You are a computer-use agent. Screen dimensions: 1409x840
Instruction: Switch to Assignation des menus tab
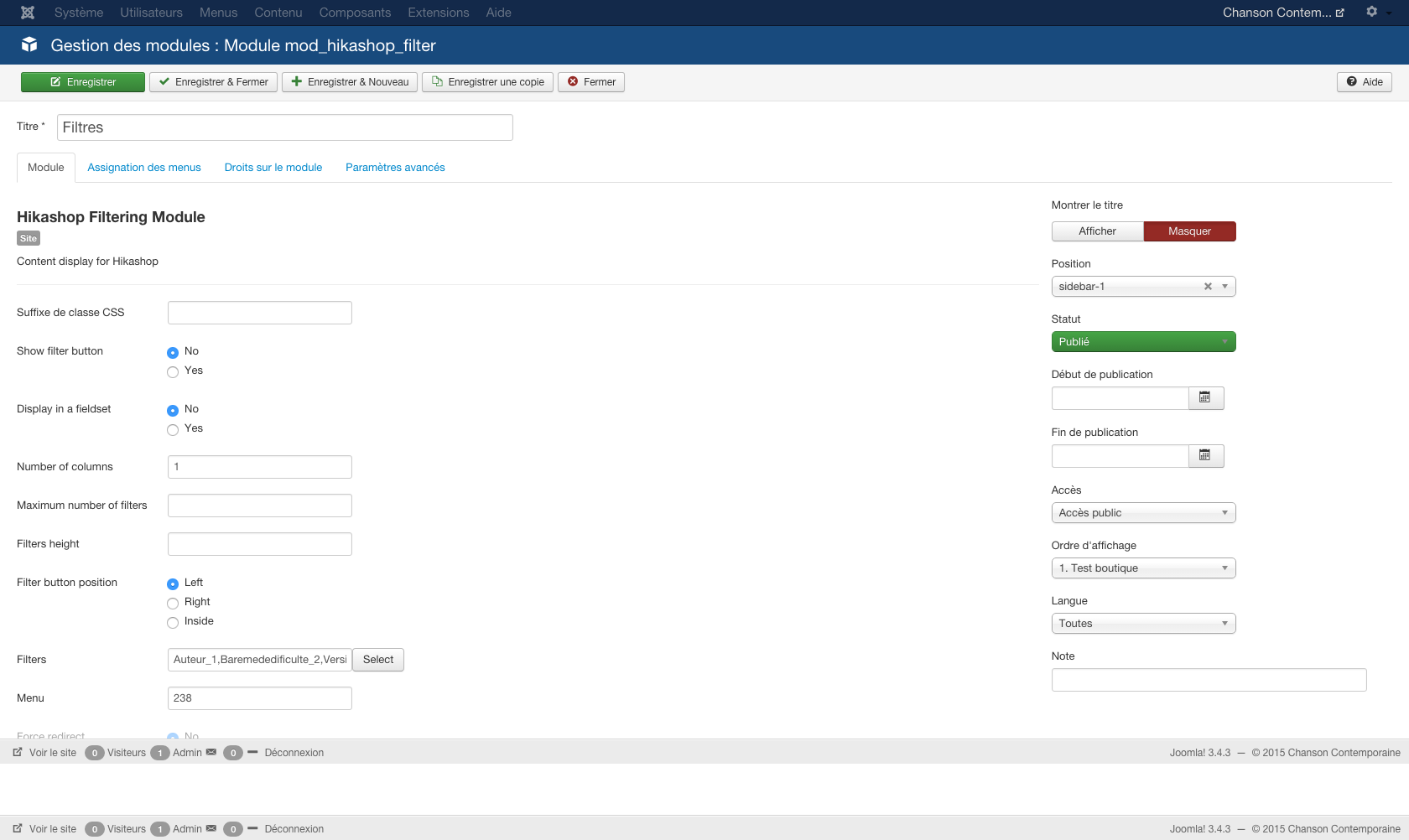coord(144,168)
